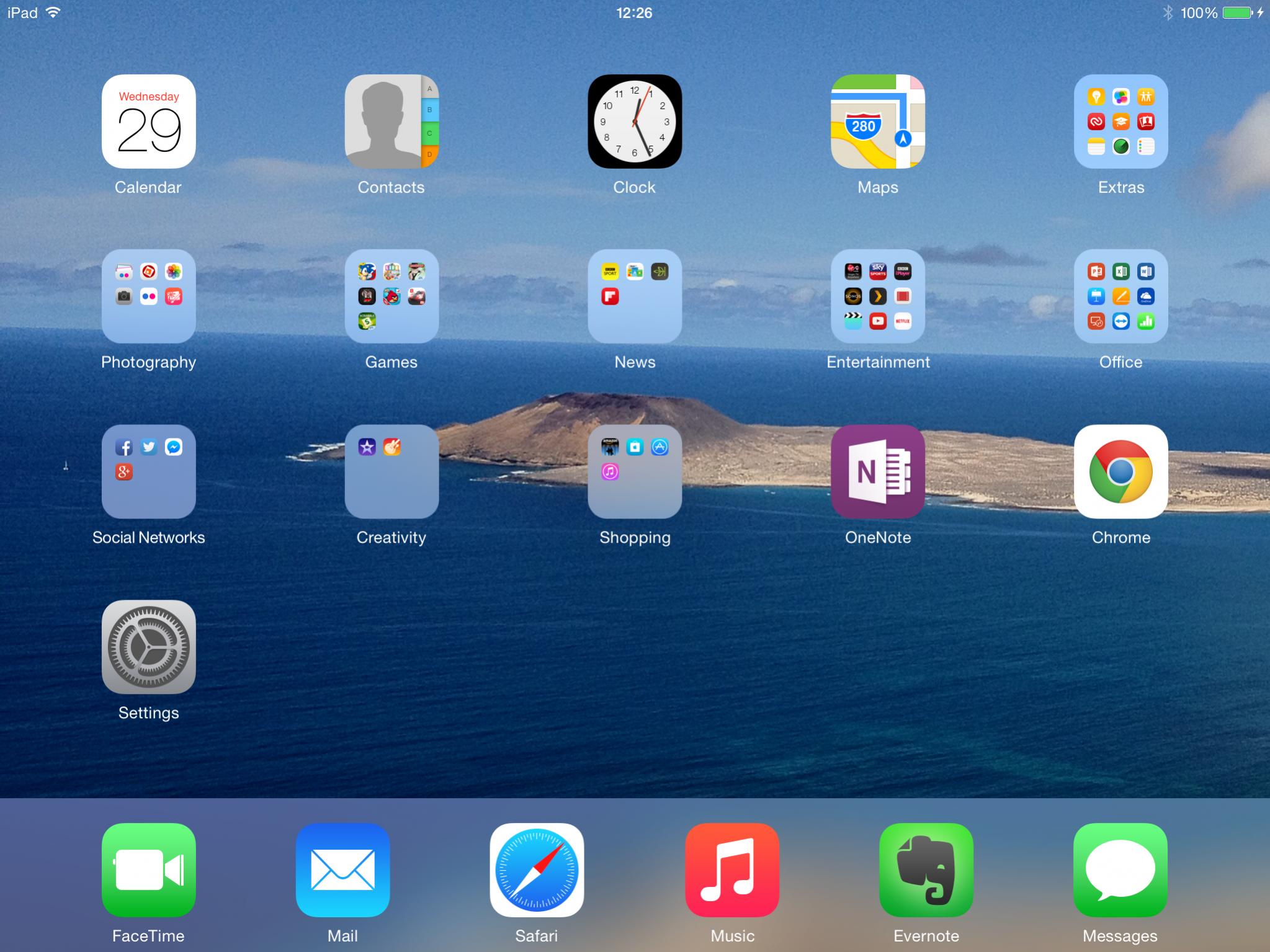This screenshot has height=952, width=1270.
Task: Open the Music app in dock
Action: [732, 870]
